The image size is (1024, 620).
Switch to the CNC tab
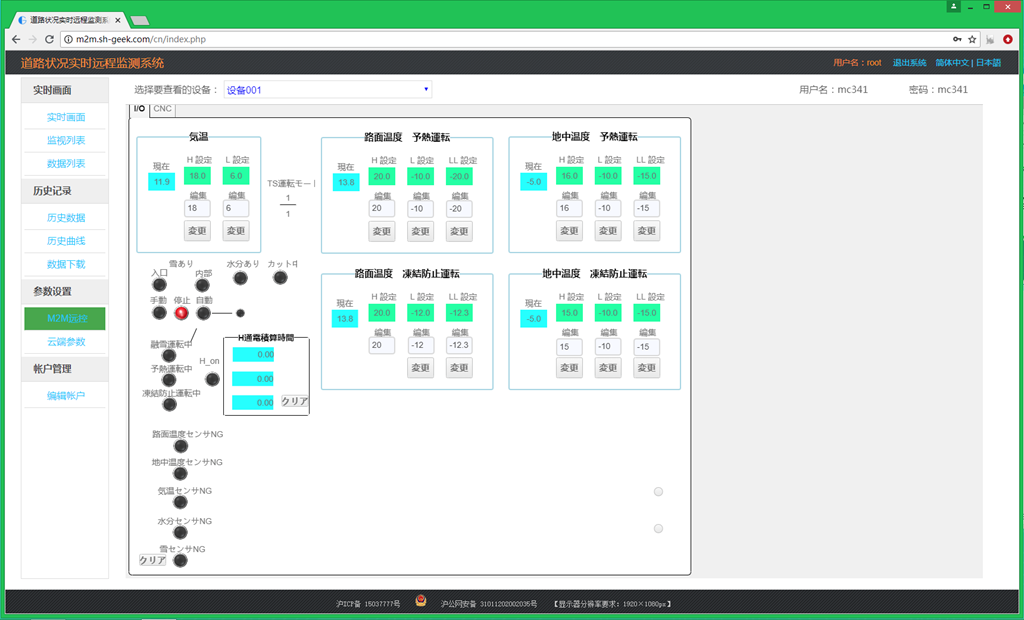pos(163,109)
